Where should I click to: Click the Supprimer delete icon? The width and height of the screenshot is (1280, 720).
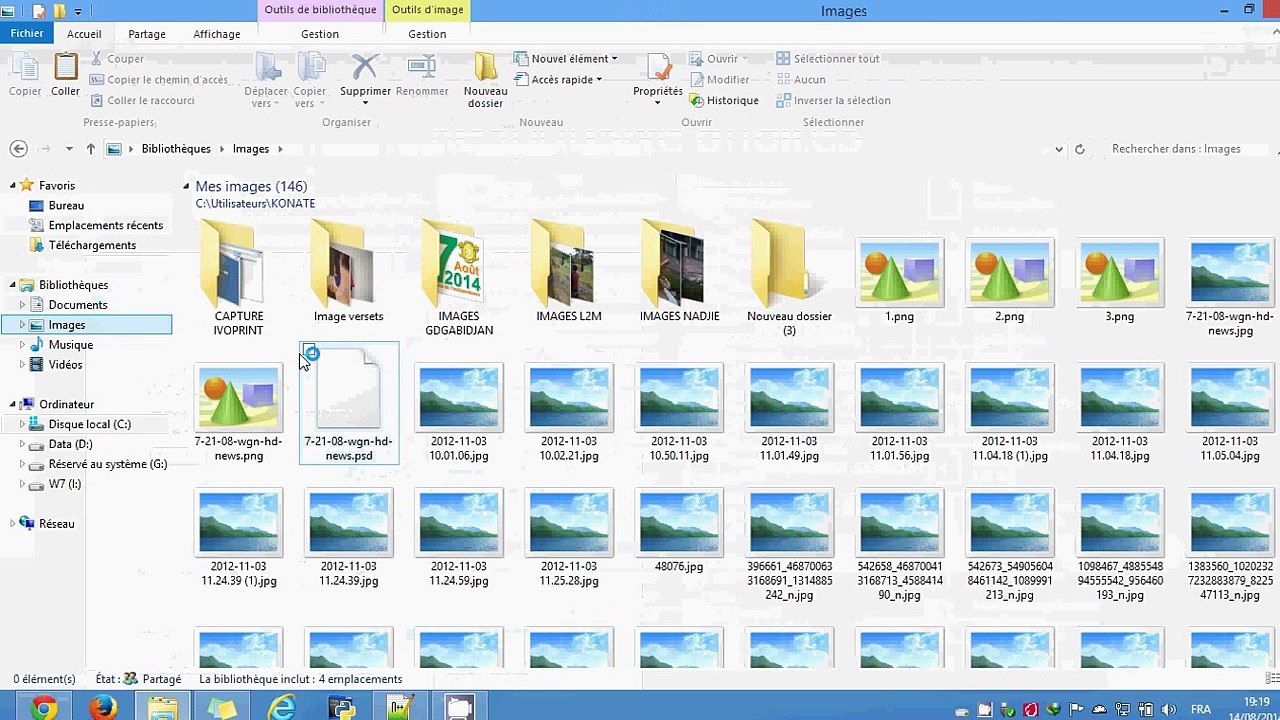[365, 78]
